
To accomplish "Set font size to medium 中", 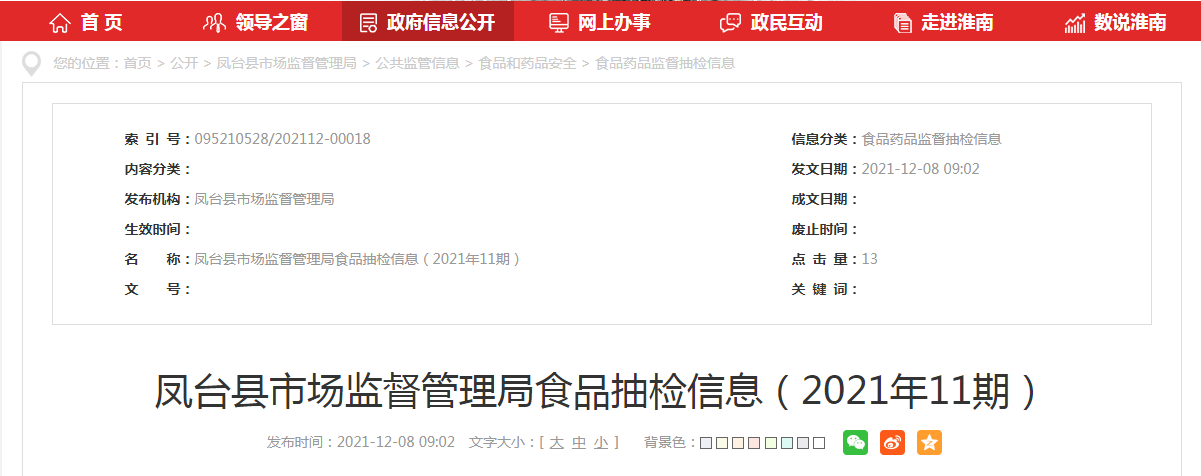I will (579, 442).
